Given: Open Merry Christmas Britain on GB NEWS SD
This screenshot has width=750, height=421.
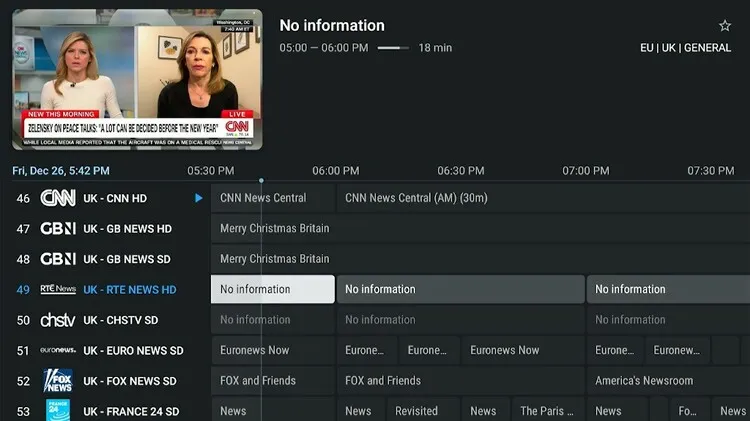Looking at the screenshot, I should click(480, 259).
